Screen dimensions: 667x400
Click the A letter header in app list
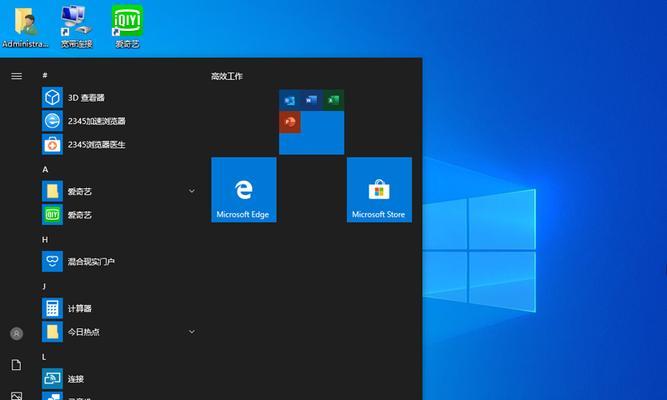(x=45, y=169)
